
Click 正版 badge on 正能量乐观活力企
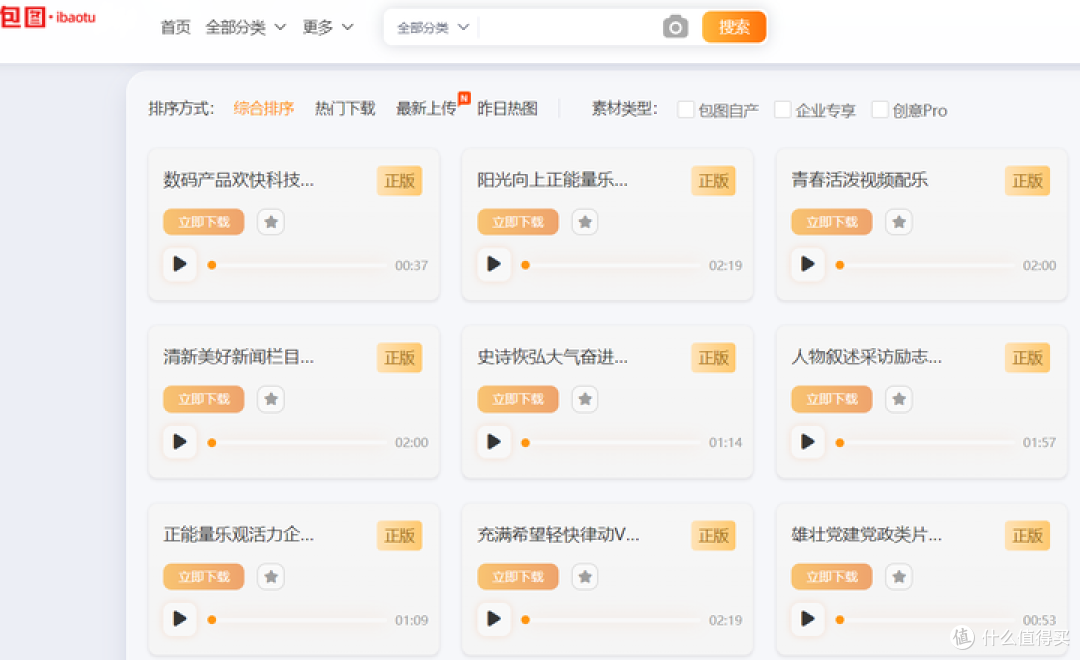click(x=399, y=535)
